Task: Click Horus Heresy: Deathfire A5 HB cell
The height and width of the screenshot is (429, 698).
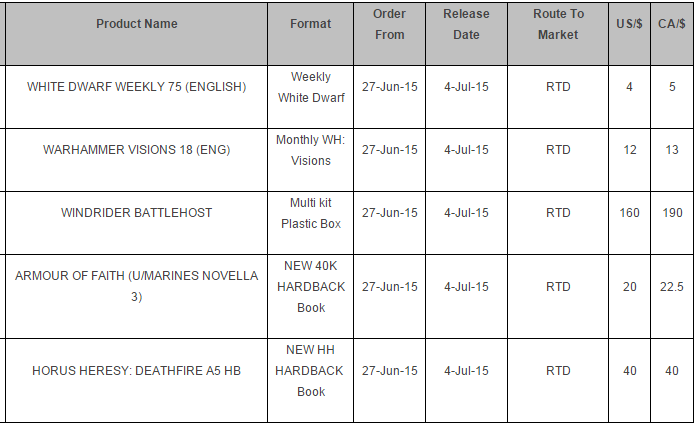Action: tap(137, 371)
